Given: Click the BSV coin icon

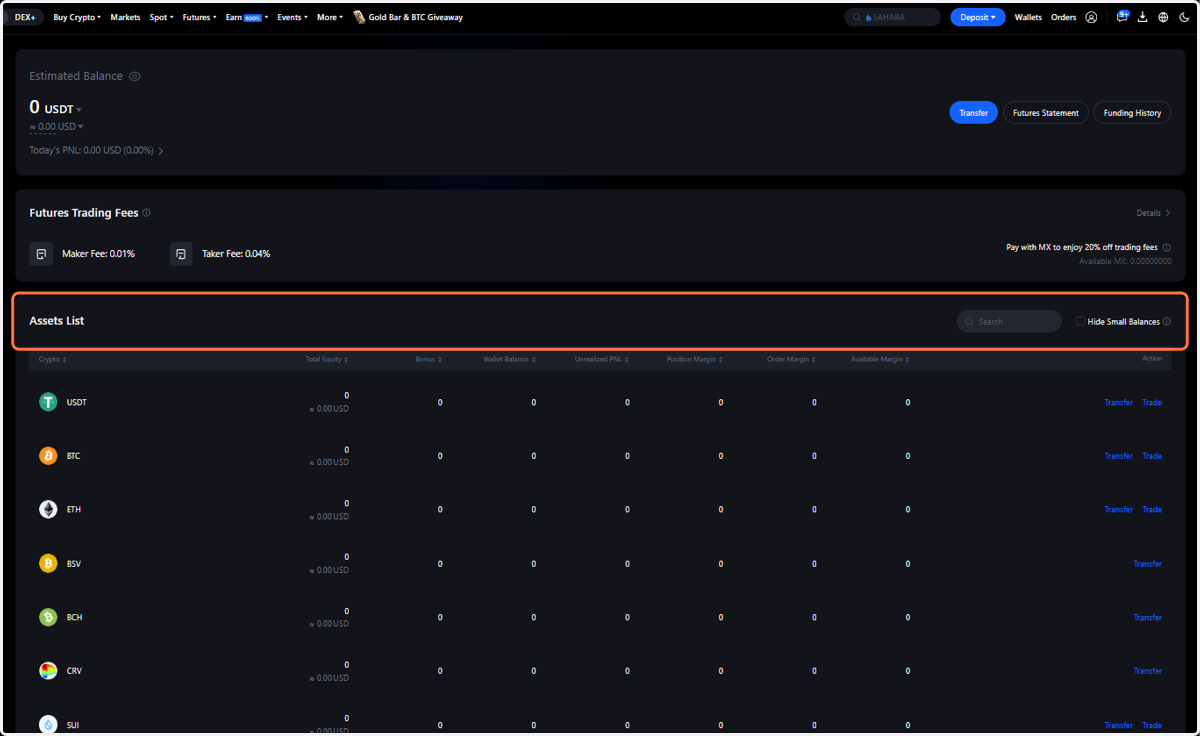Looking at the screenshot, I should (48, 564).
